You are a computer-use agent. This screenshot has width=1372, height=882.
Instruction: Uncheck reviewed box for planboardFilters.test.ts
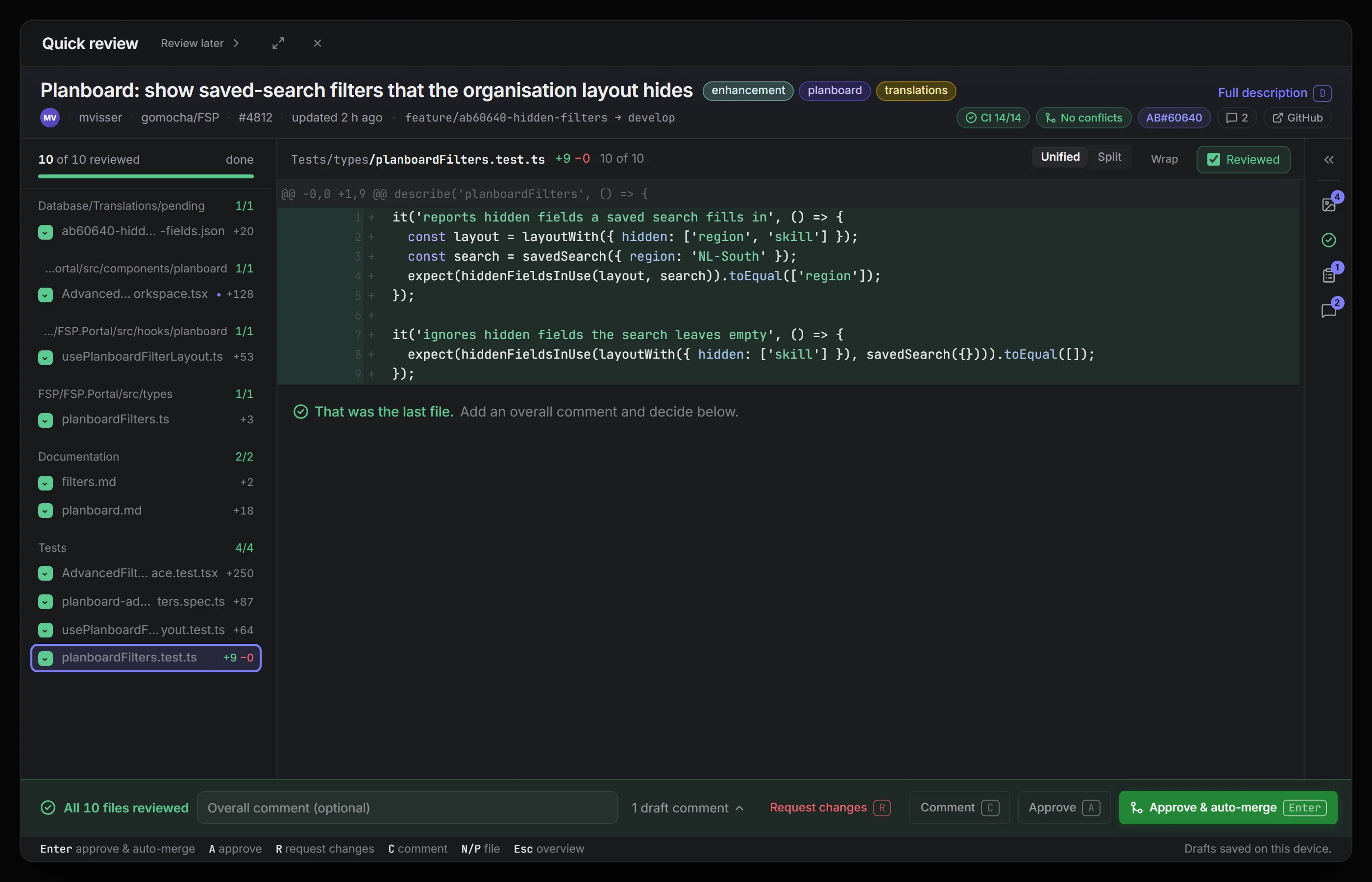[45, 658]
